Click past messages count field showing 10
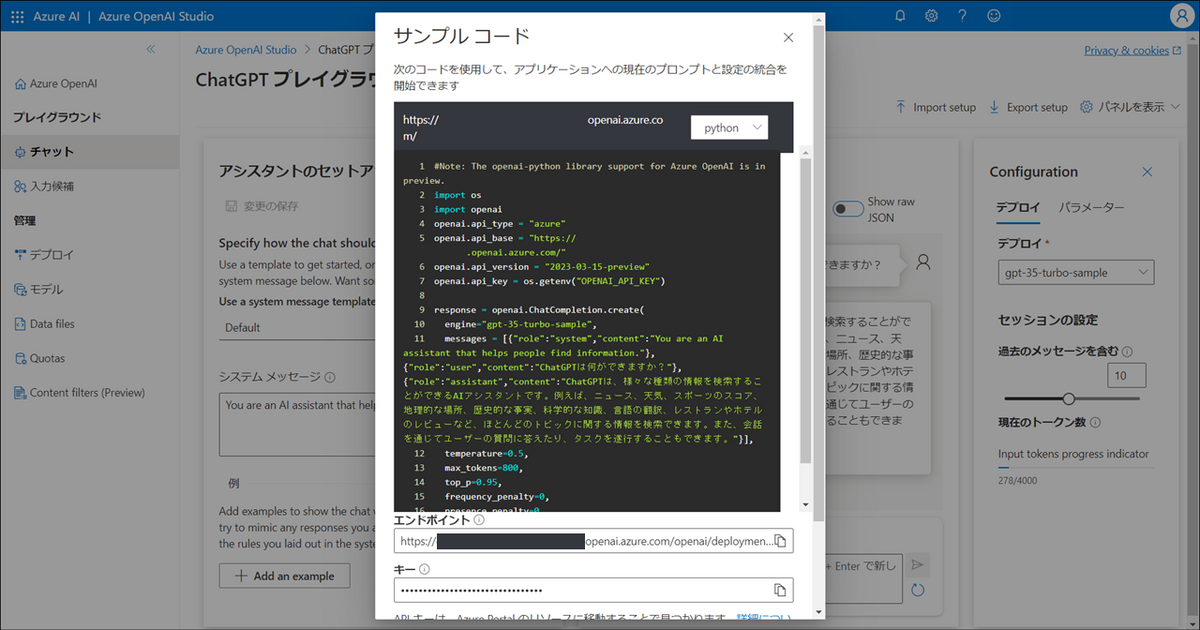 tap(1127, 376)
